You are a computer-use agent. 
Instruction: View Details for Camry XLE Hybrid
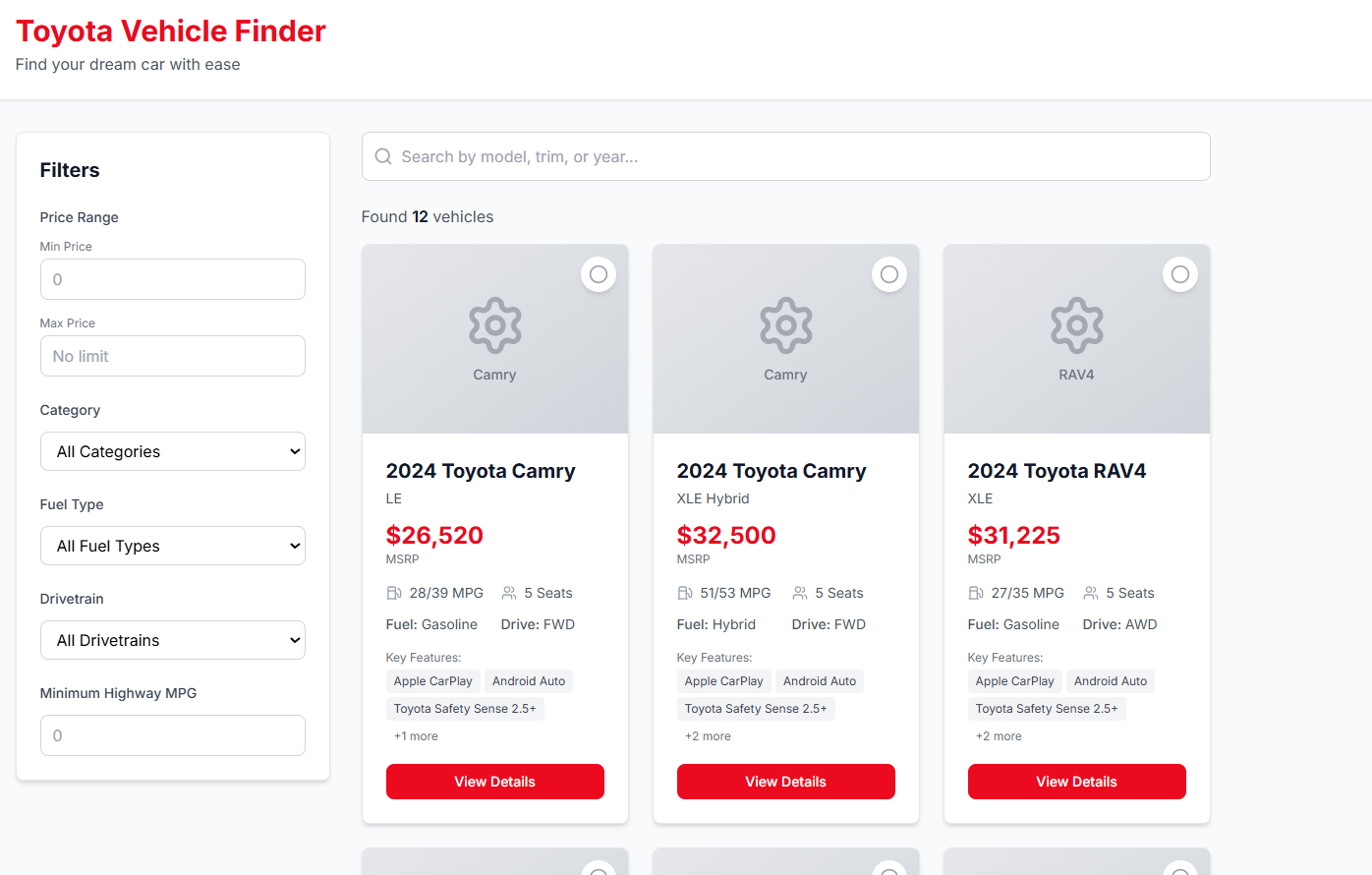coord(786,782)
